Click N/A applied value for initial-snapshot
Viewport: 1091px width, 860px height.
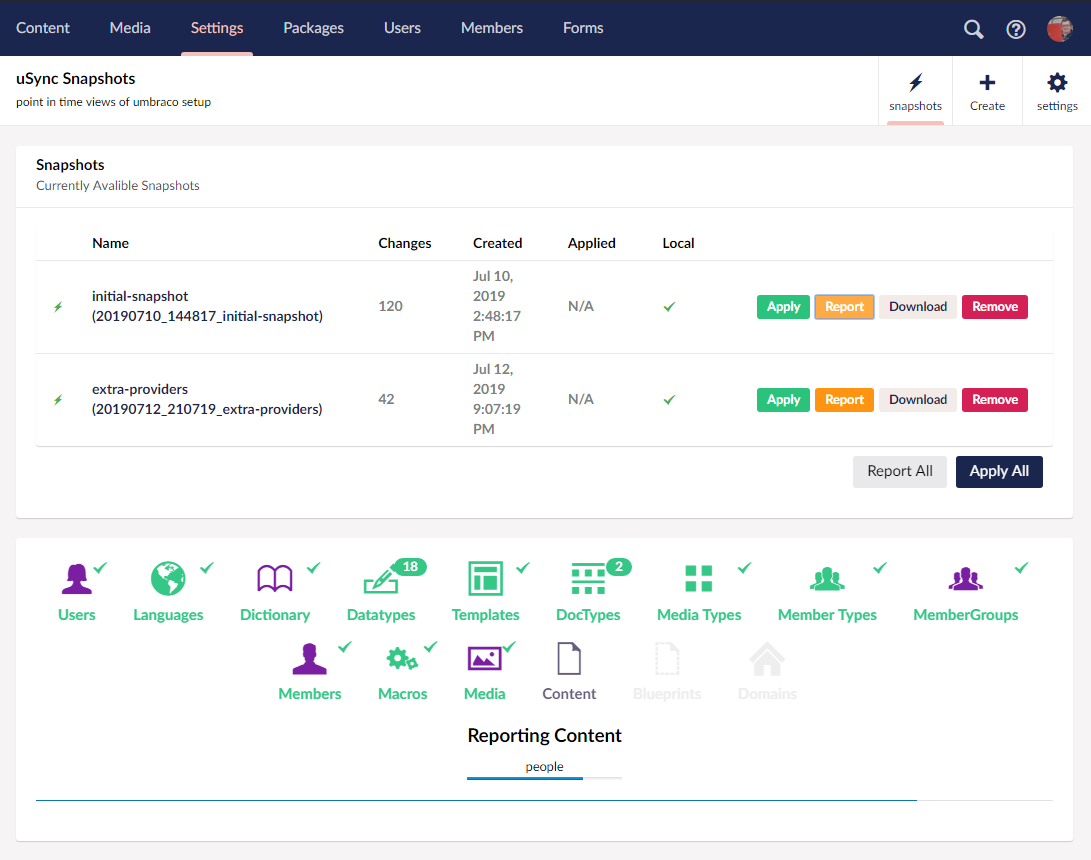coord(580,307)
